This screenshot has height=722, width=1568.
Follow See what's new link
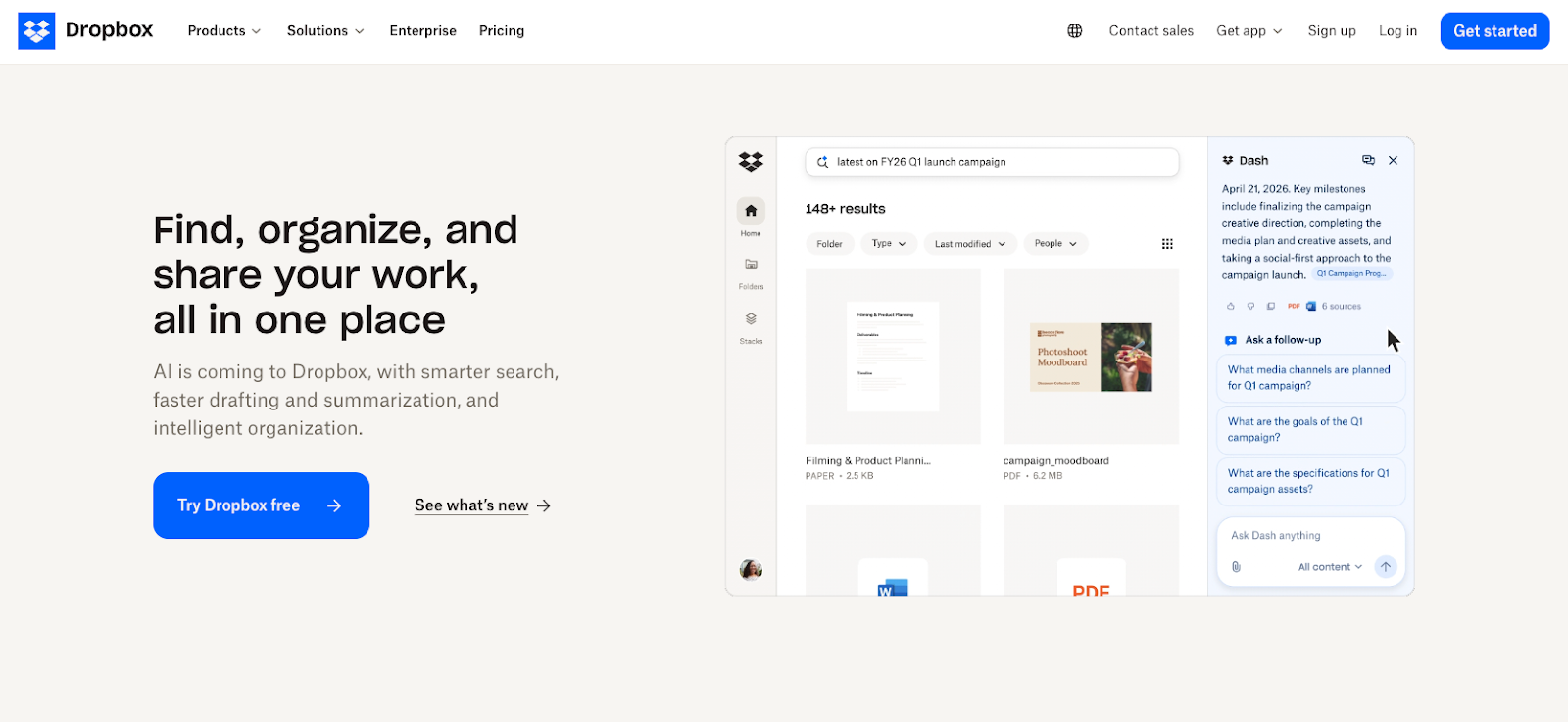pos(482,505)
